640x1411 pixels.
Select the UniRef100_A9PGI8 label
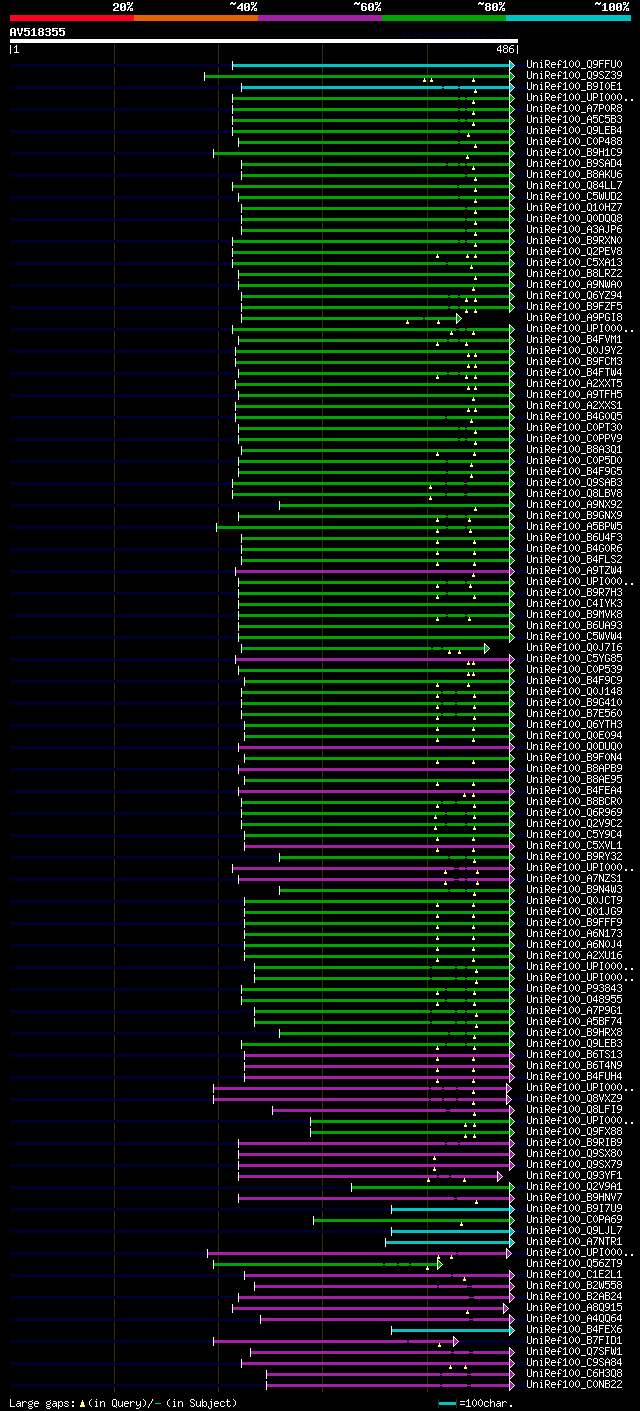coord(574,318)
